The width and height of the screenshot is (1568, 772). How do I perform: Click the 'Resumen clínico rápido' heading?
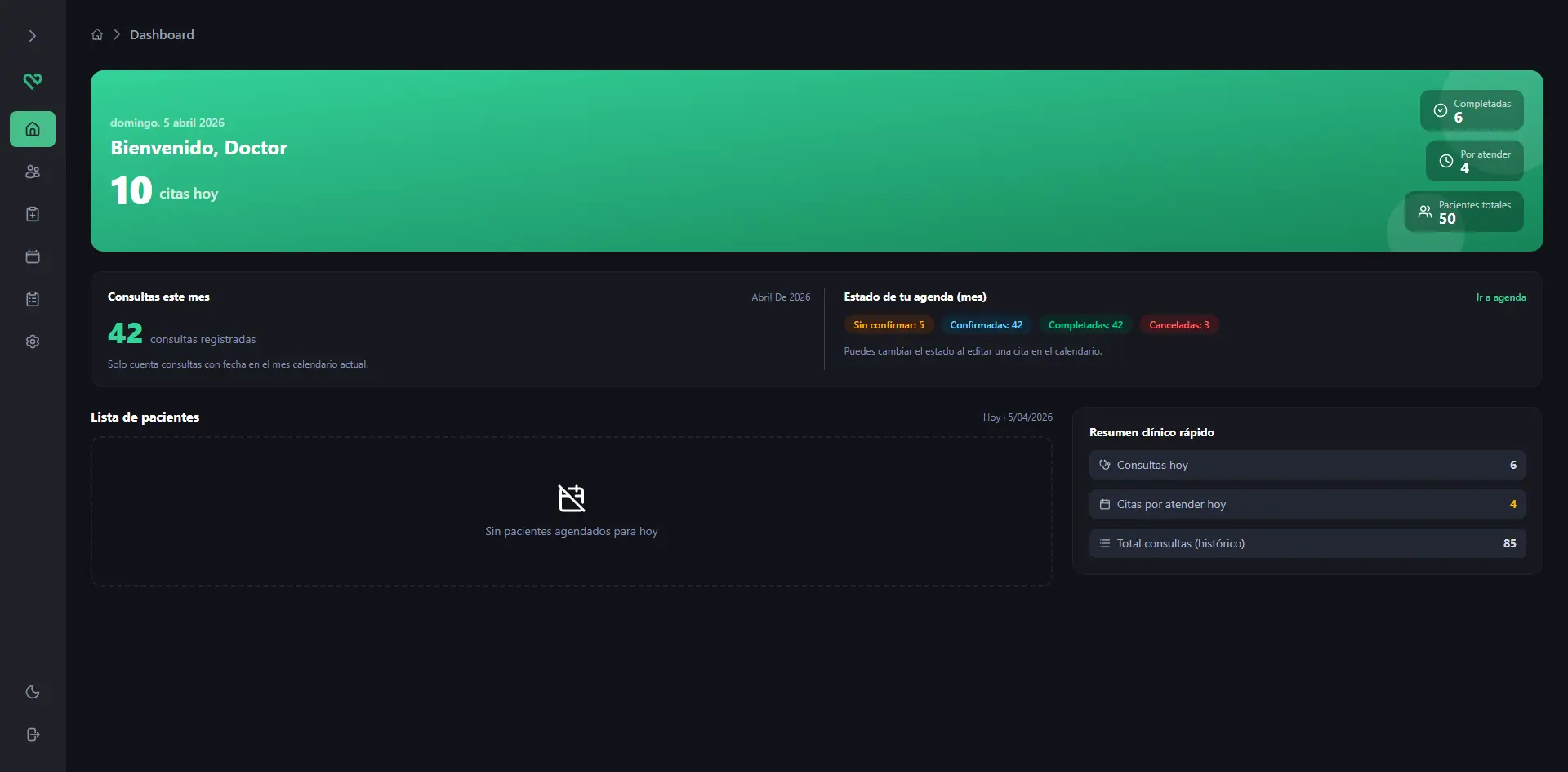tap(1151, 432)
